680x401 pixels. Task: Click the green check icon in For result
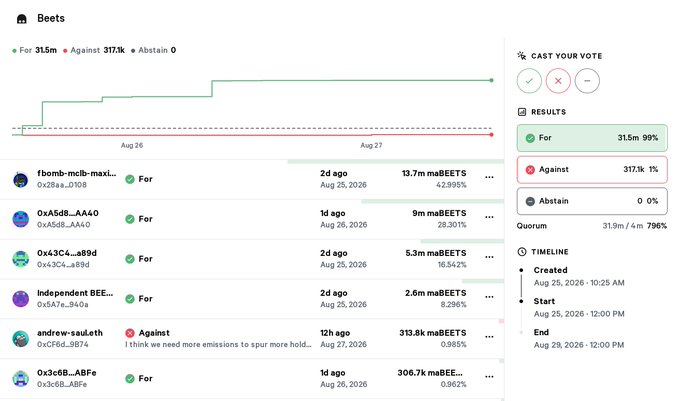[530, 138]
